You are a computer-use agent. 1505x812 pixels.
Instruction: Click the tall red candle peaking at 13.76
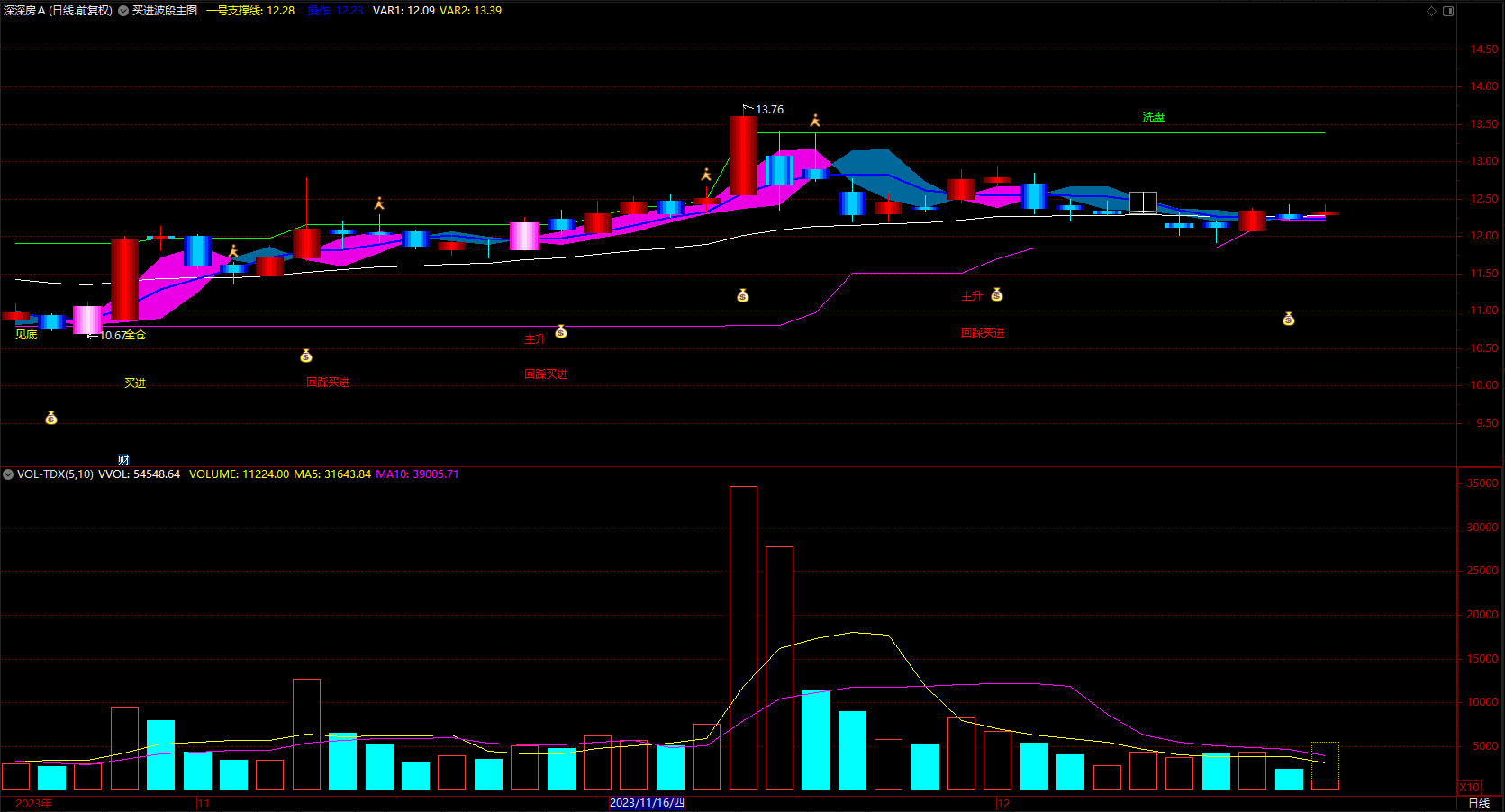pyautogui.click(x=743, y=156)
